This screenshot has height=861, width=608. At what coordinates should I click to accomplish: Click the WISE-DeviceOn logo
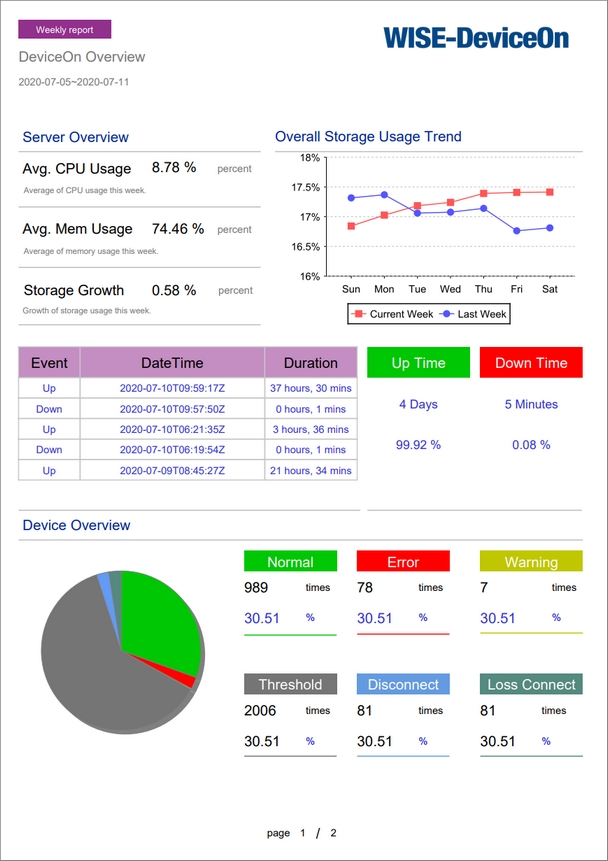coord(476,38)
